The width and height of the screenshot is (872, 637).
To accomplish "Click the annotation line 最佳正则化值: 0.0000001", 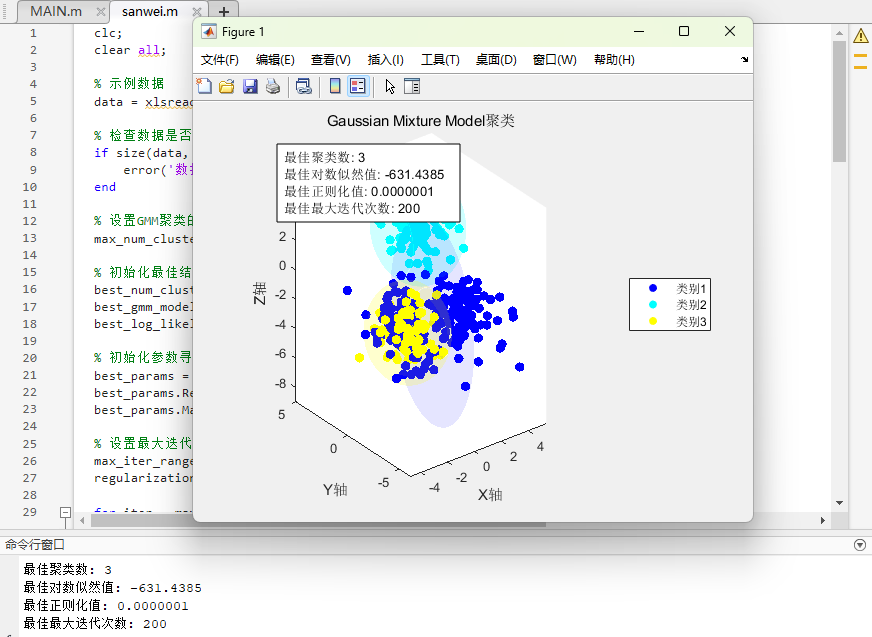I will click(x=359, y=192).
